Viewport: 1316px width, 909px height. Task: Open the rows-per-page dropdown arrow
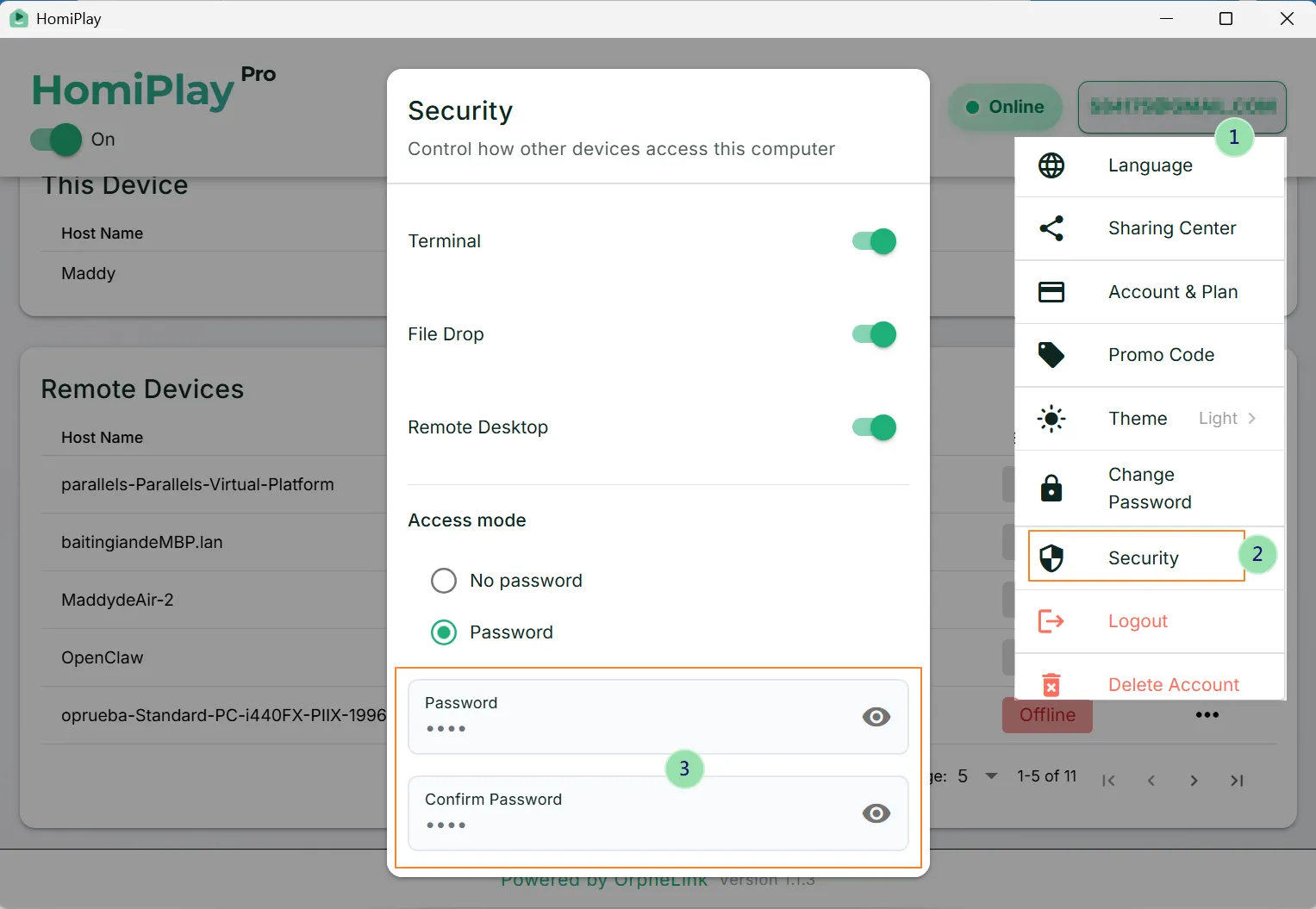tap(991, 776)
